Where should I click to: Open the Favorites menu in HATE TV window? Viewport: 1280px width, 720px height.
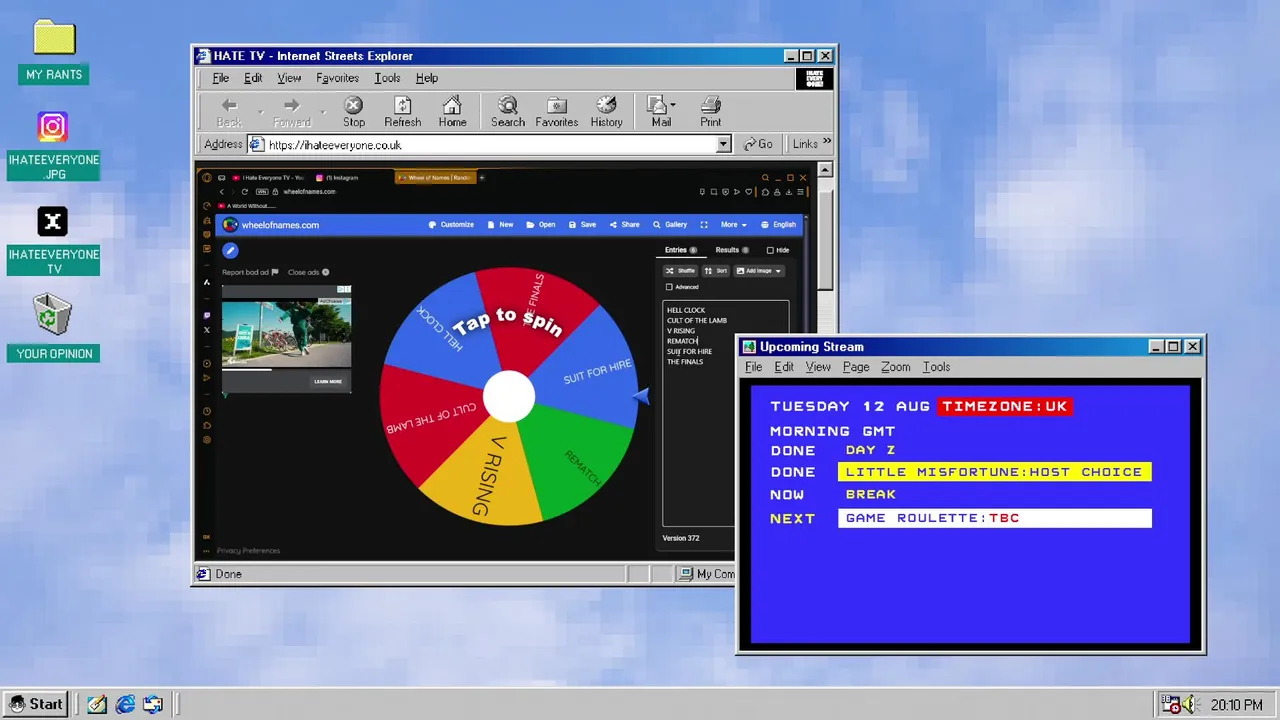(337, 78)
